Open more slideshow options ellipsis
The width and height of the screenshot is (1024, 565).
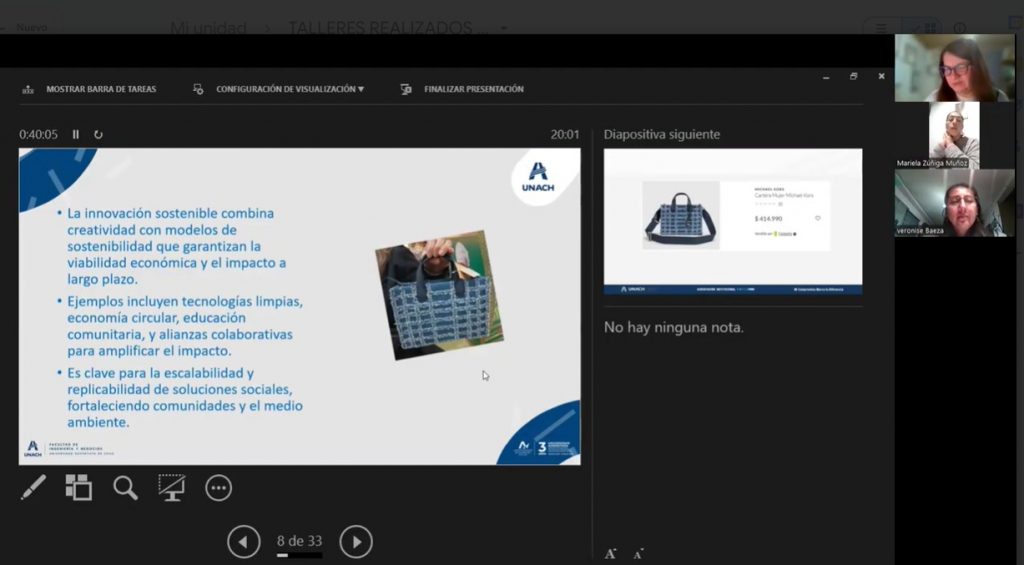(218, 487)
